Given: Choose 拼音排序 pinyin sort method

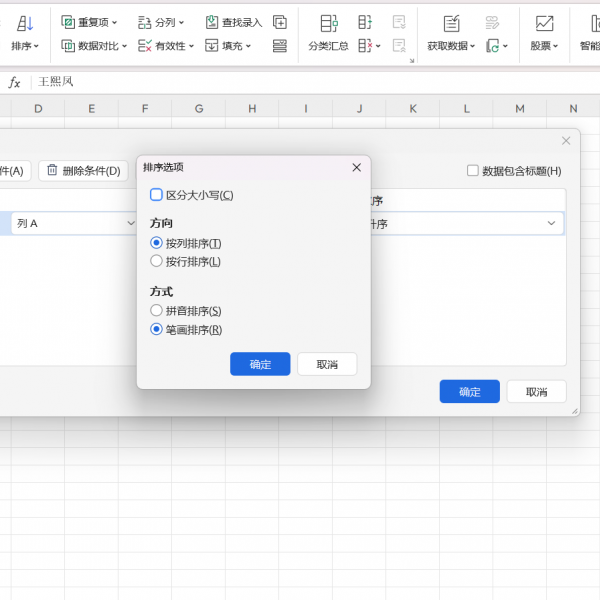Looking at the screenshot, I should click(156, 311).
